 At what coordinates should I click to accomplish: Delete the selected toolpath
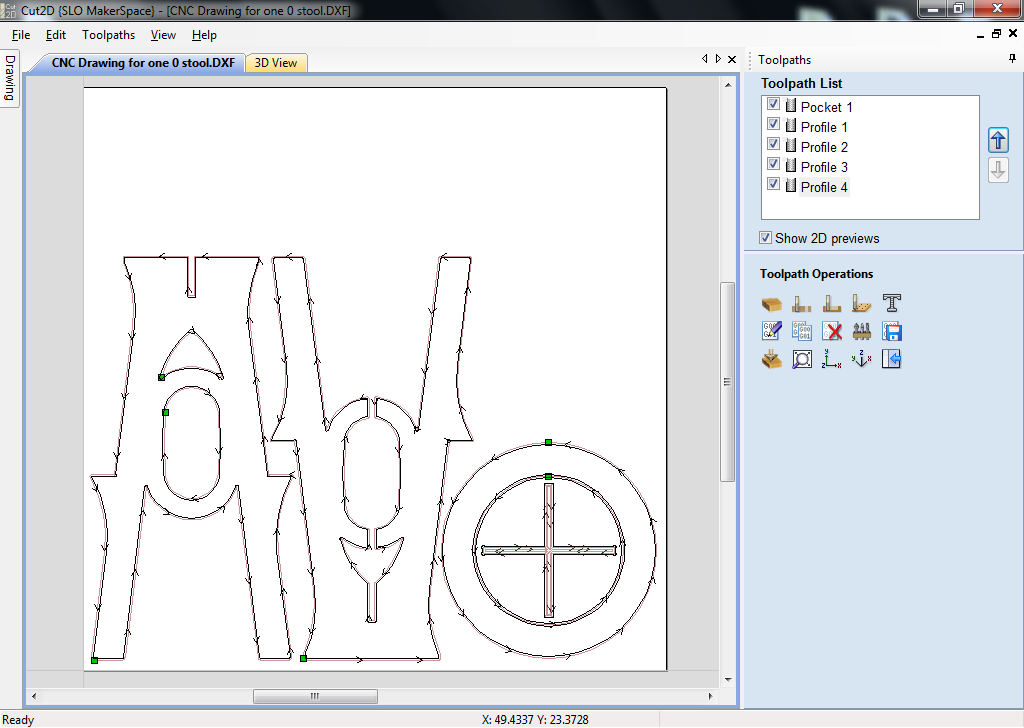point(831,331)
